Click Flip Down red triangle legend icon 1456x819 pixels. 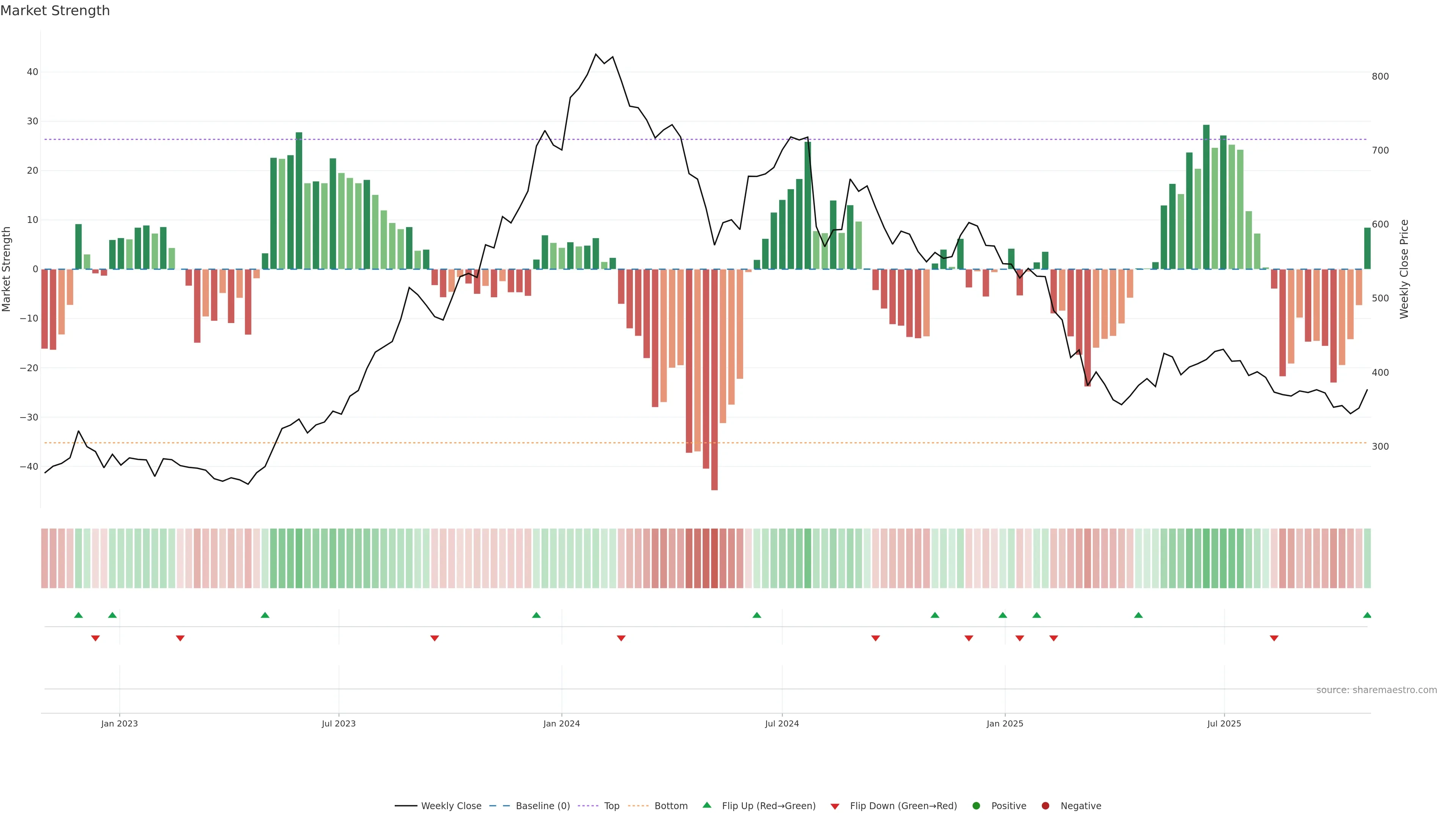tap(835, 806)
